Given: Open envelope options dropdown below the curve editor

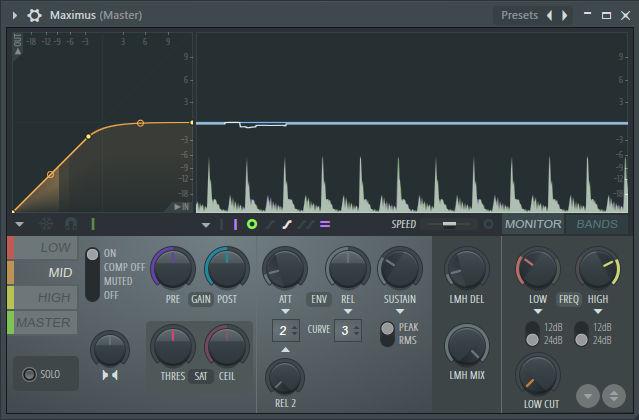Looking at the screenshot, I should (19, 224).
